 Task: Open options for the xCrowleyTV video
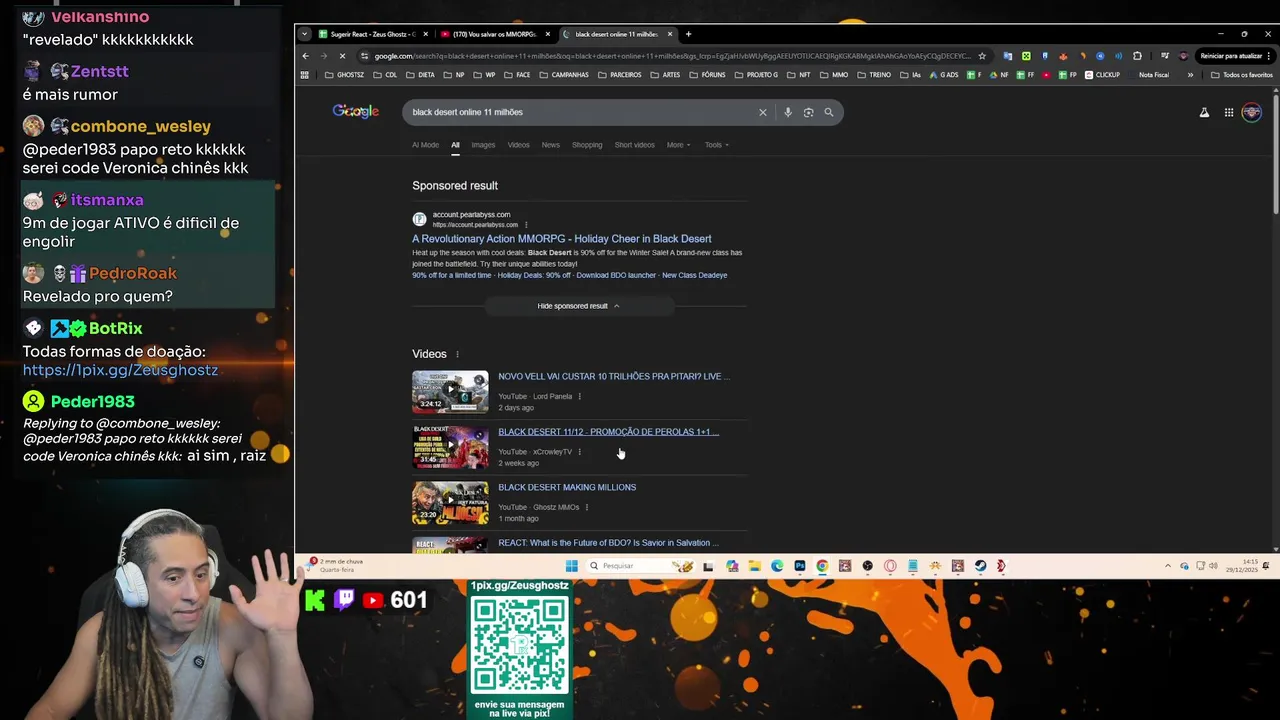pyautogui.click(x=579, y=452)
